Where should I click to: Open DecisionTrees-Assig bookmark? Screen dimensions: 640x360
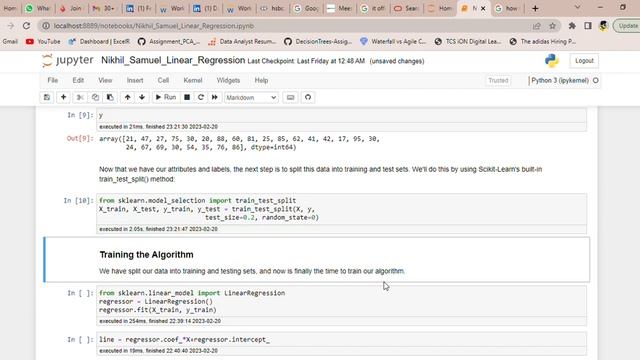(318, 41)
